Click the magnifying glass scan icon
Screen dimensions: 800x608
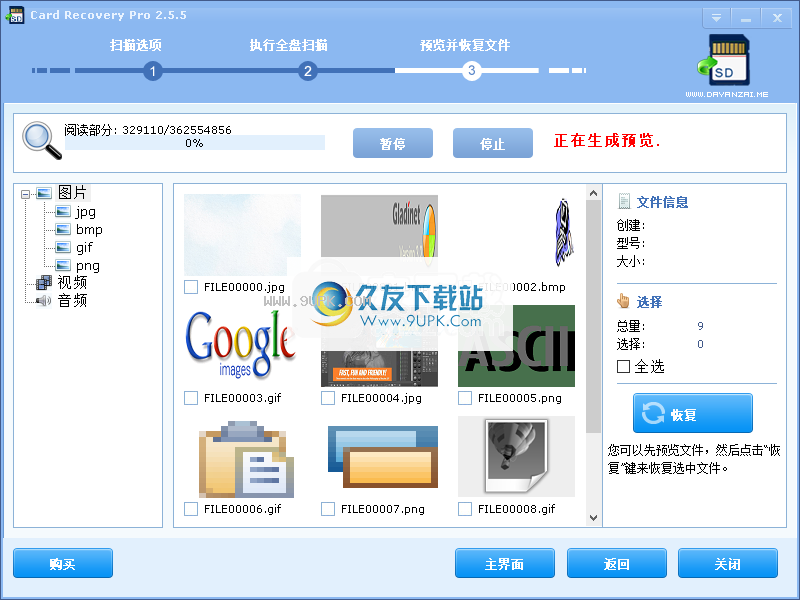[42, 140]
